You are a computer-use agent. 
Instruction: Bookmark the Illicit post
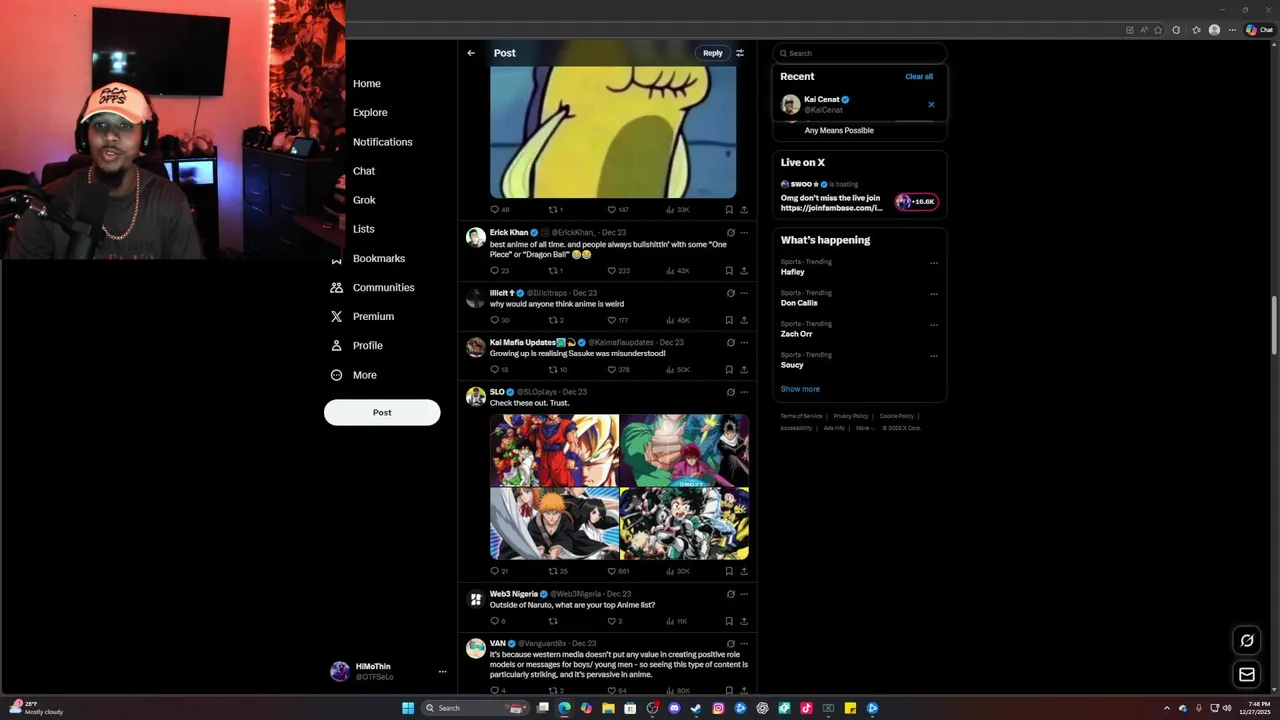click(x=729, y=320)
